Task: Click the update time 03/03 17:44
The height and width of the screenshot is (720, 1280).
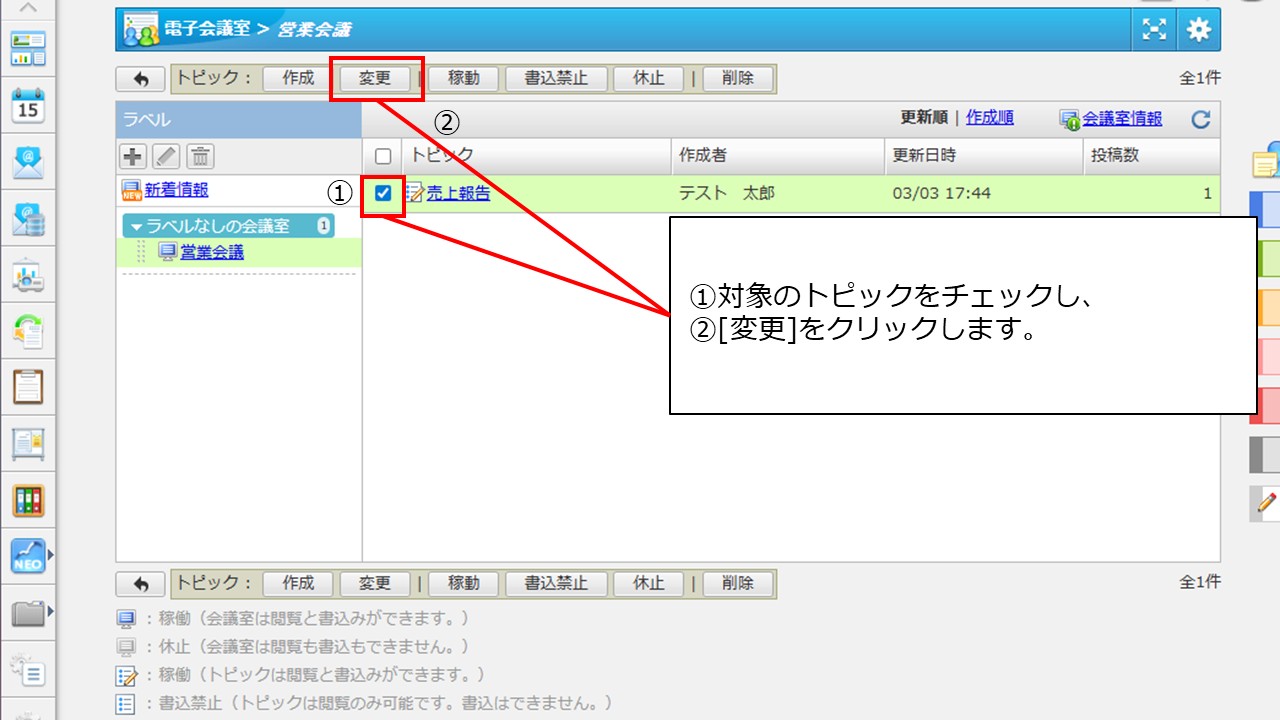Action: [x=942, y=194]
